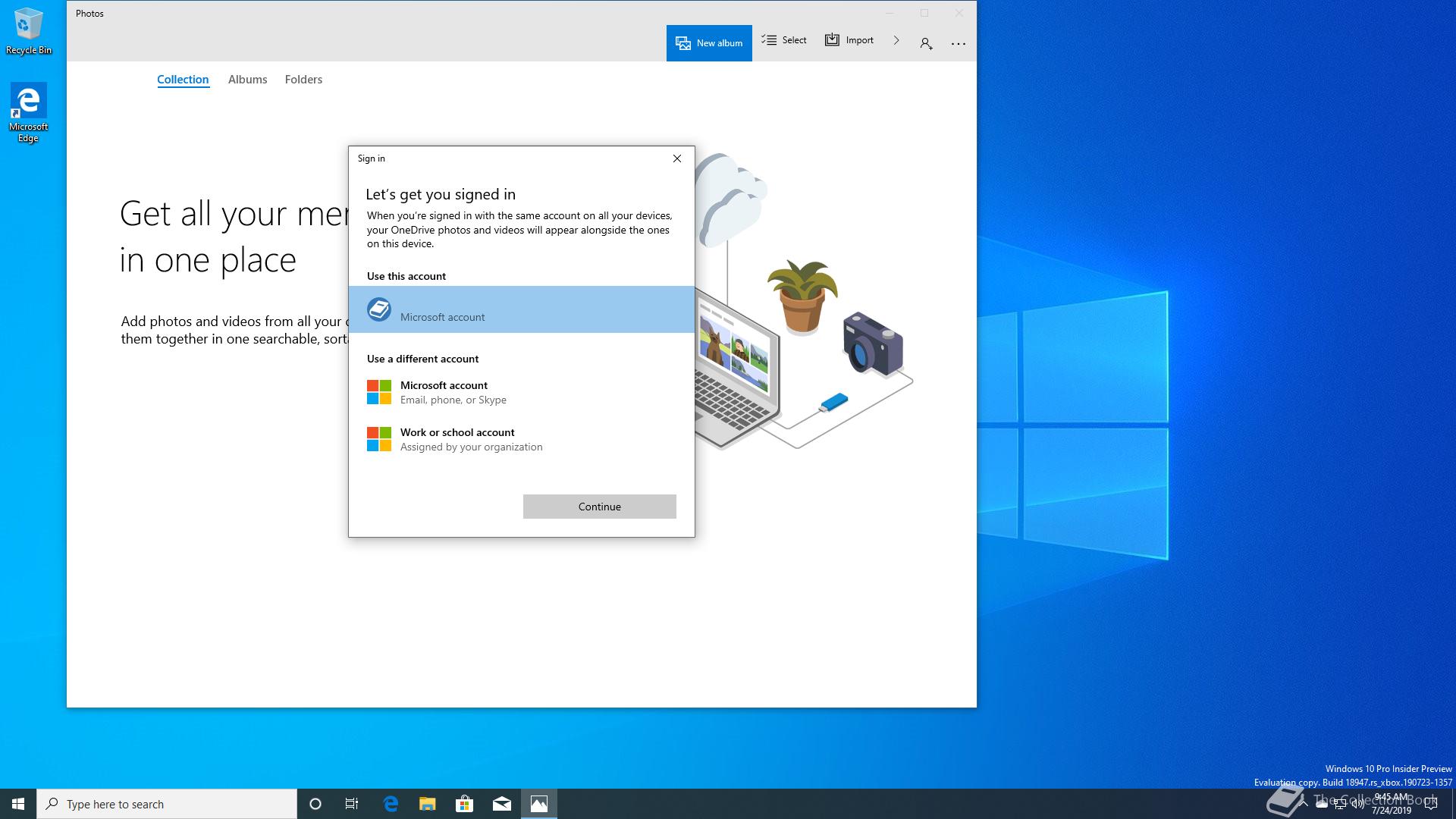Image resolution: width=1456 pixels, height=819 pixels.
Task: Click Select in the Photos toolbar
Action: (784, 40)
